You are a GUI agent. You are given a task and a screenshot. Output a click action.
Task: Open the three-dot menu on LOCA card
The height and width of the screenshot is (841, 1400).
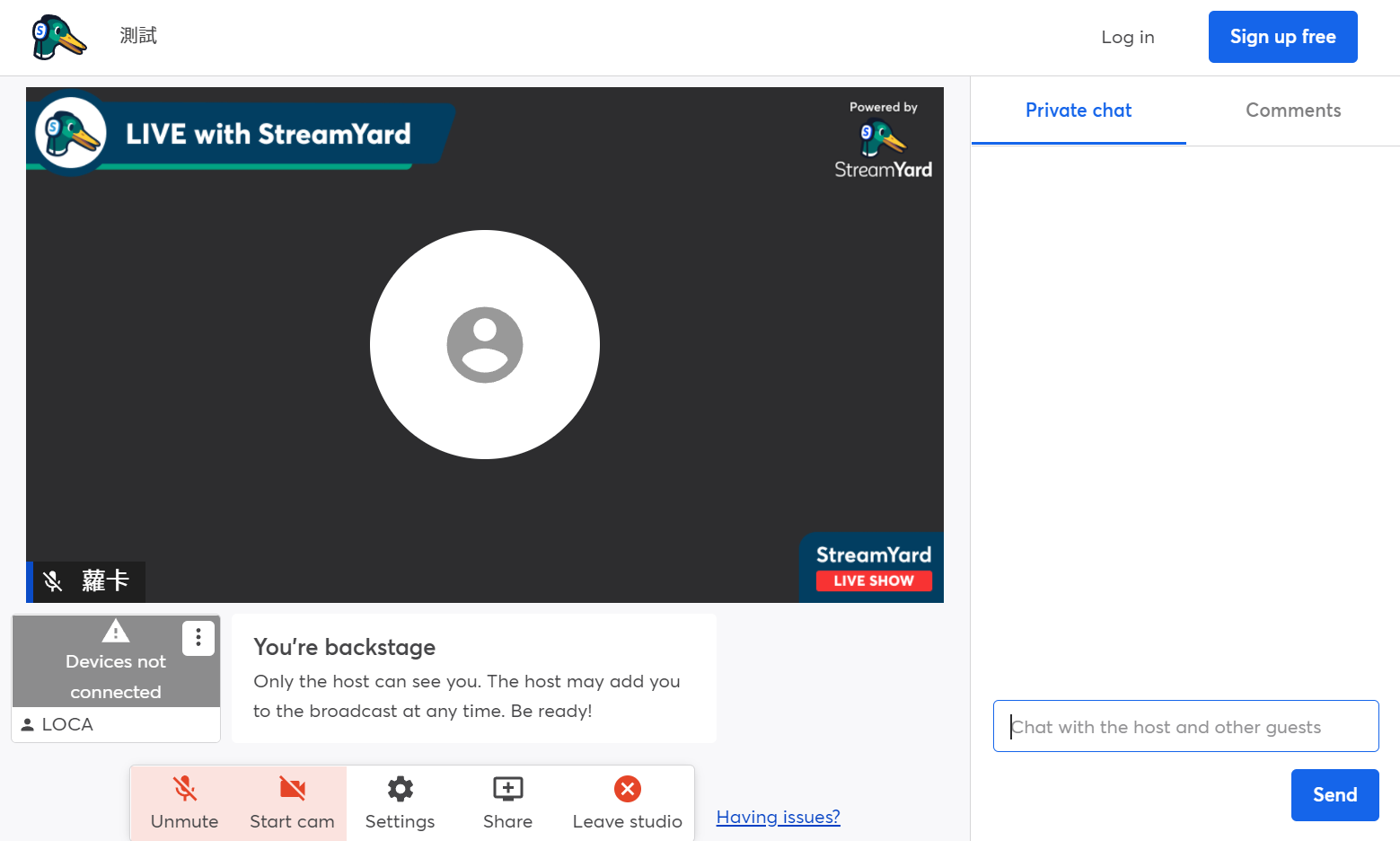pyautogui.click(x=198, y=638)
